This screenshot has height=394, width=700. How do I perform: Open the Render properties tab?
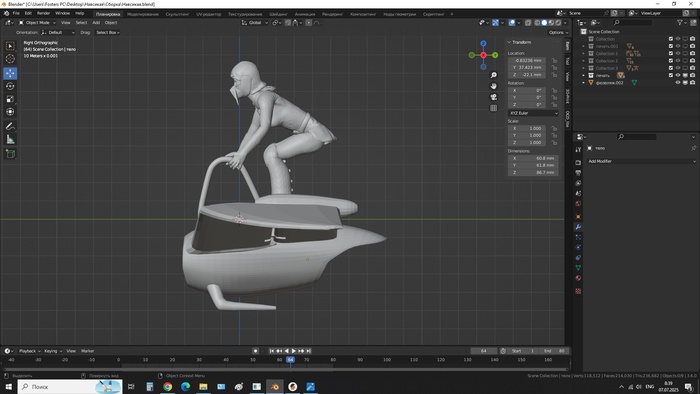click(578, 162)
